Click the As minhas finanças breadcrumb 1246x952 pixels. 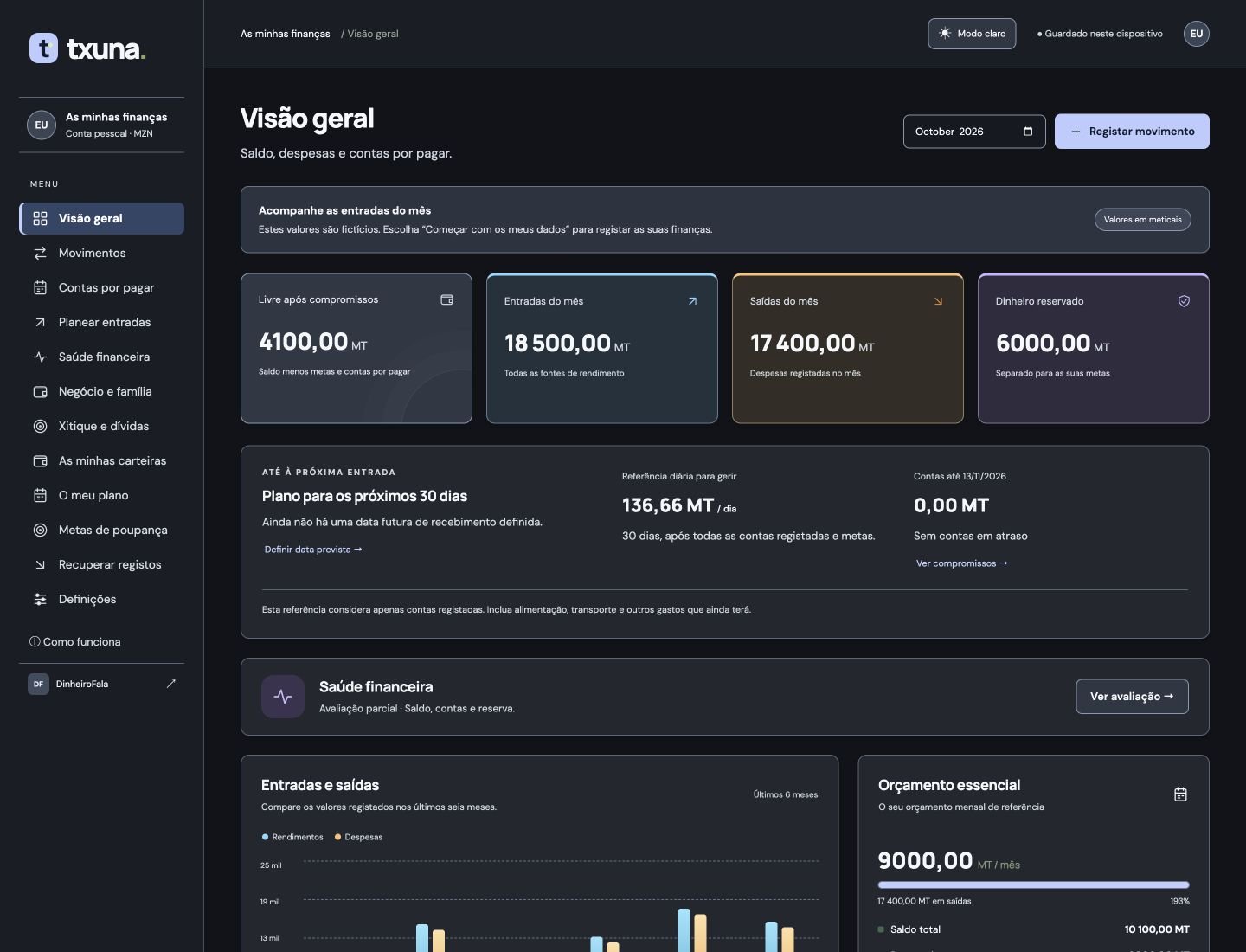pos(286,34)
